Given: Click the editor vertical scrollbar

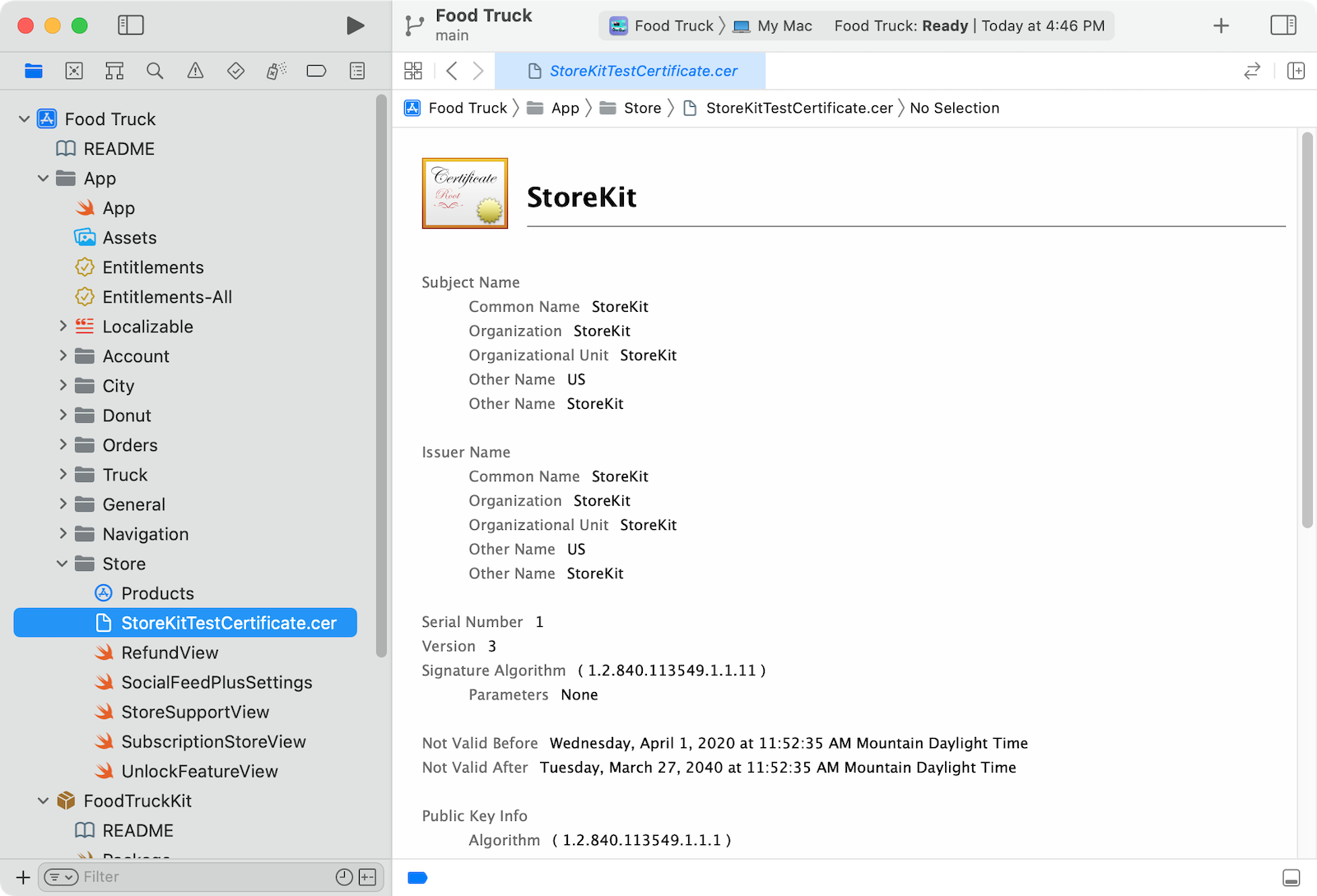Looking at the screenshot, I should (x=1306, y=329).
